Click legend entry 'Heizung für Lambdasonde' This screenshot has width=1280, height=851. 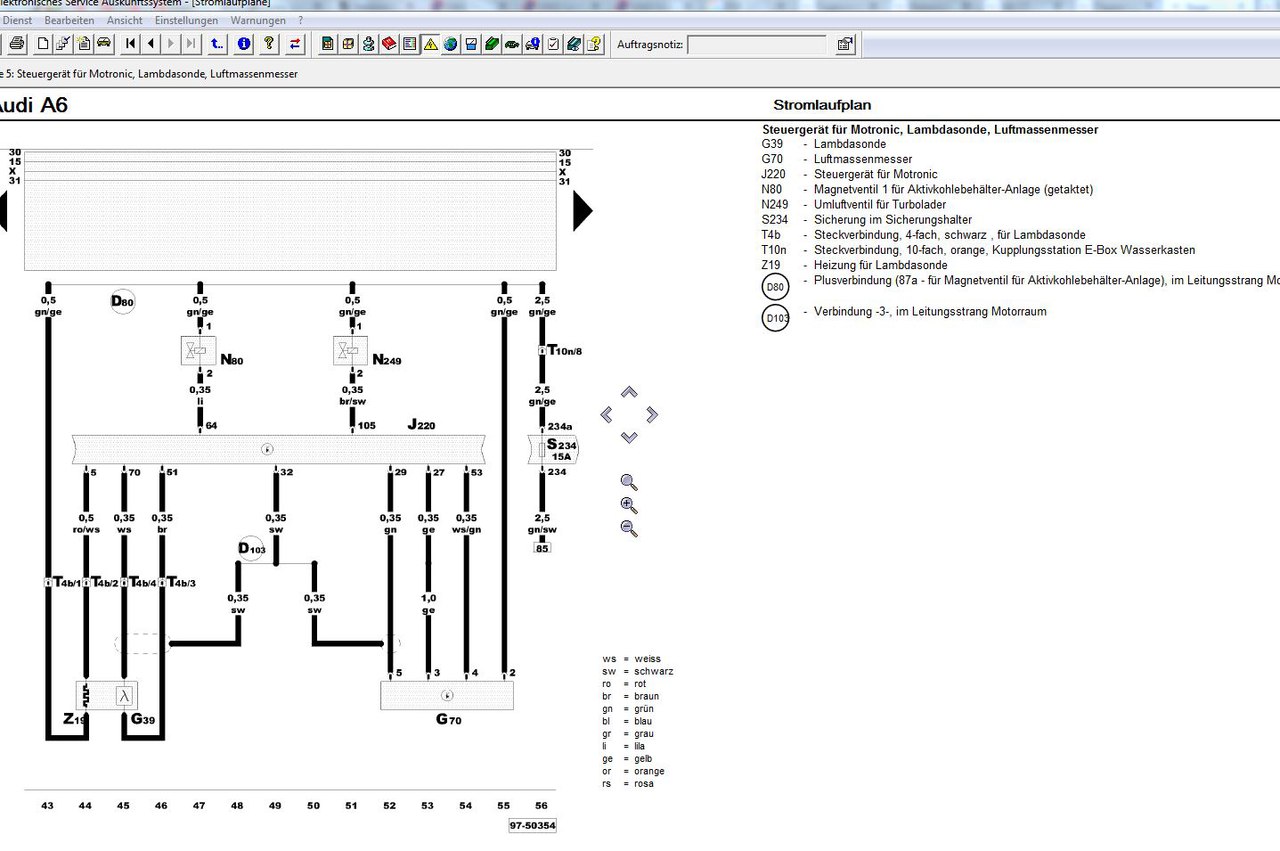tap(881, 265)
